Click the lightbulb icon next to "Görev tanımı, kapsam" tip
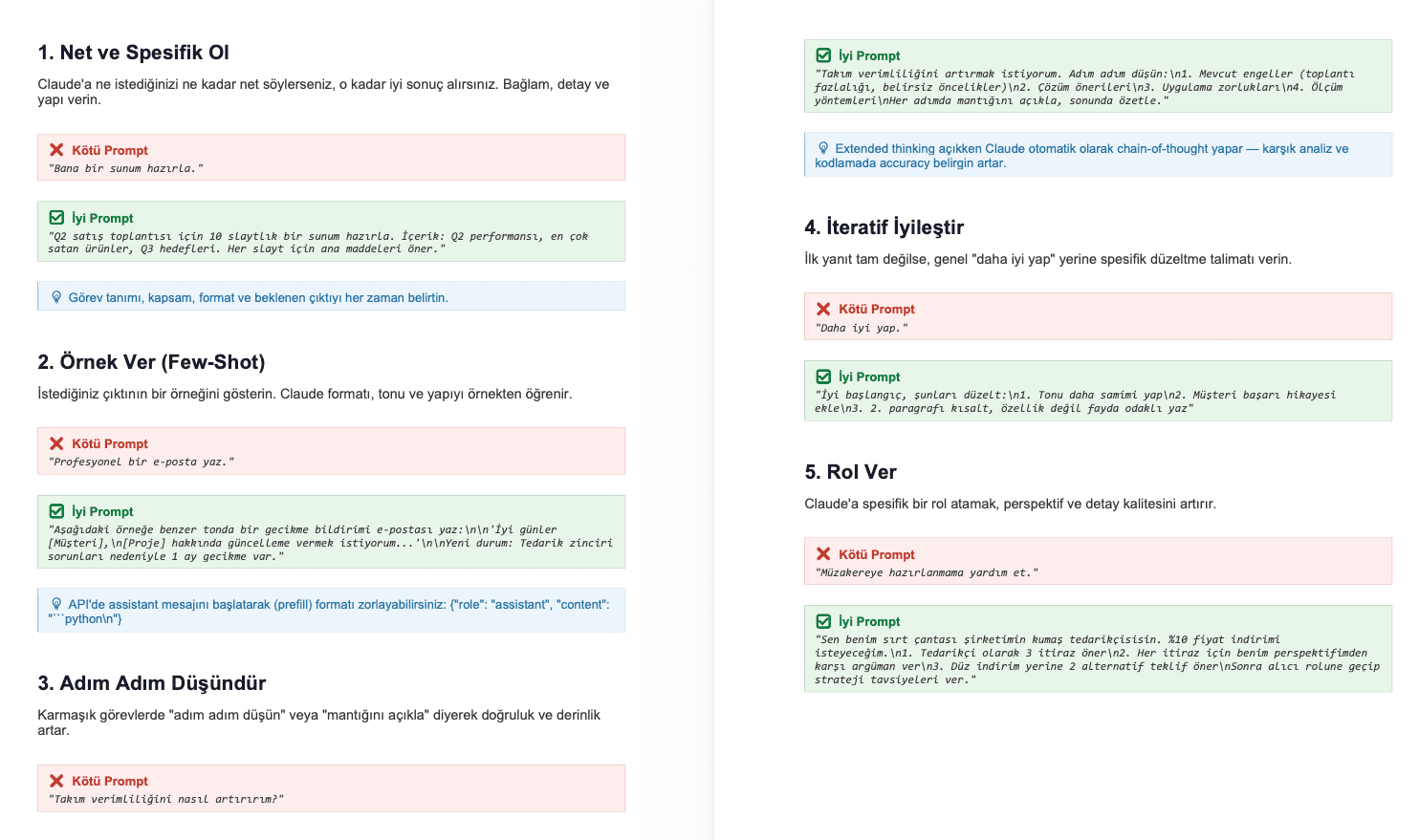The image size is (1419, 840). tap(56, 297)
